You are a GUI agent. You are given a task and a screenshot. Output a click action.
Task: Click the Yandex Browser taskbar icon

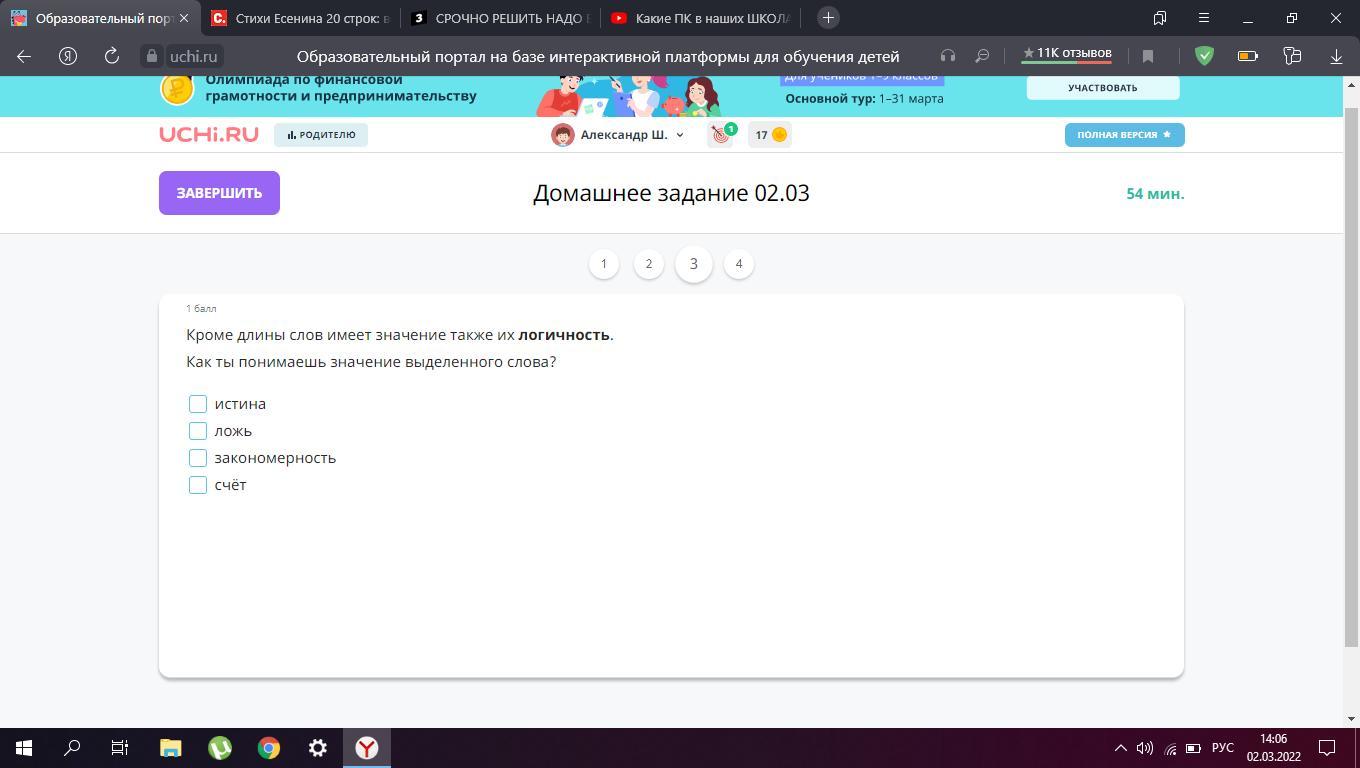[x=367, y=748]
